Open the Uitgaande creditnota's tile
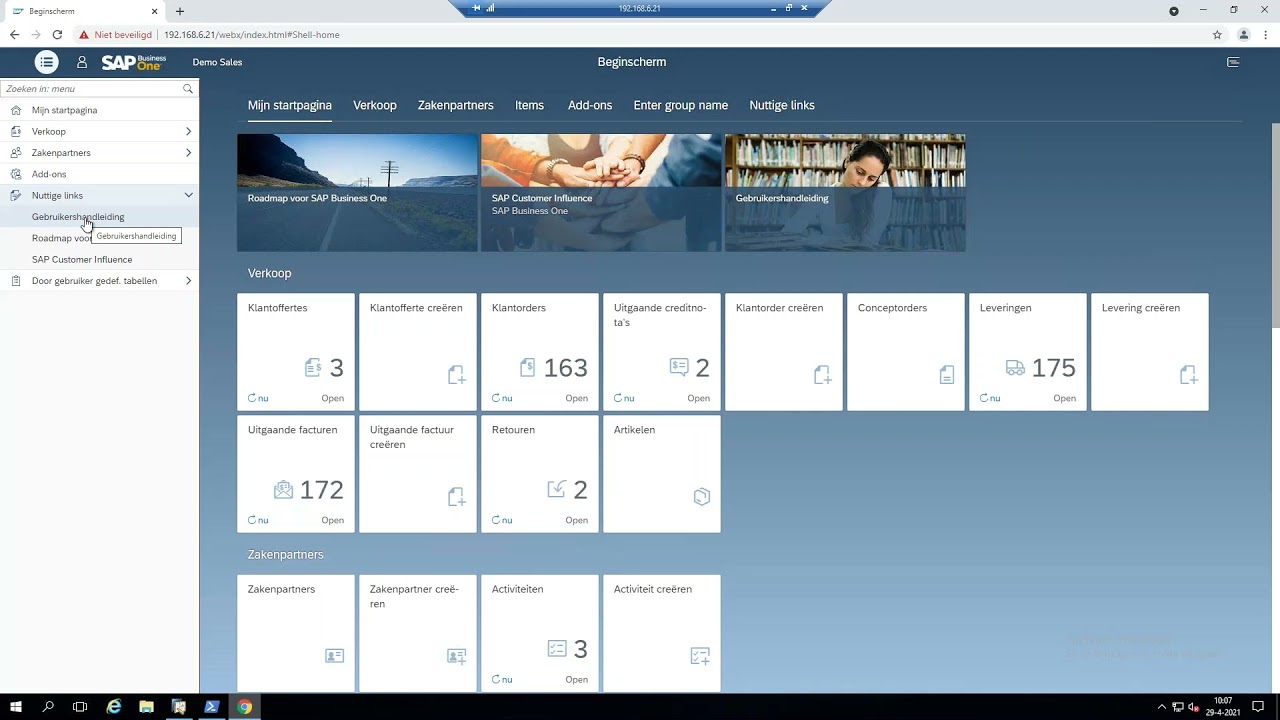 662,352
